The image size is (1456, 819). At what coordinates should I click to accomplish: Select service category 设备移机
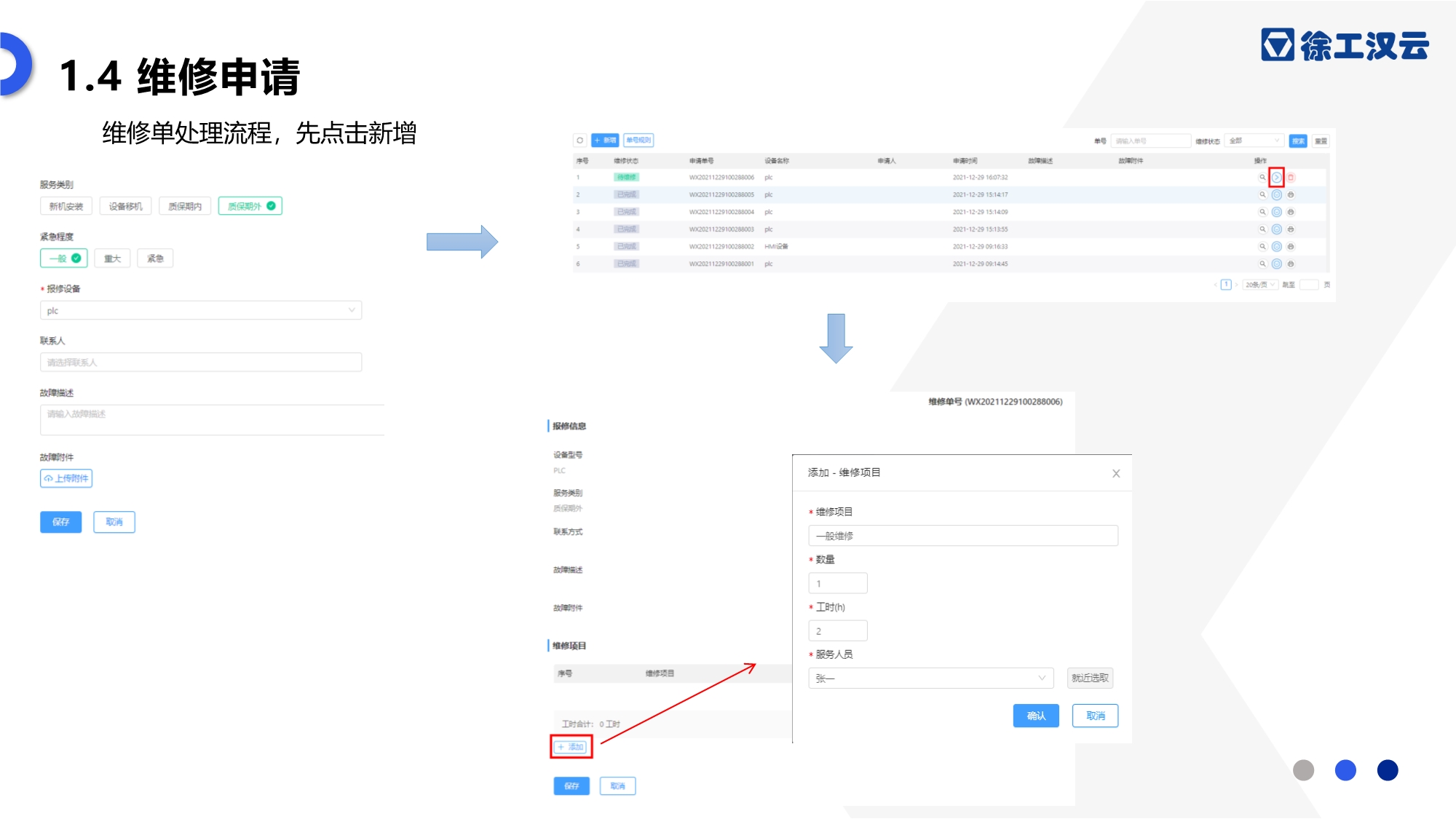click(x=125, y=207)
